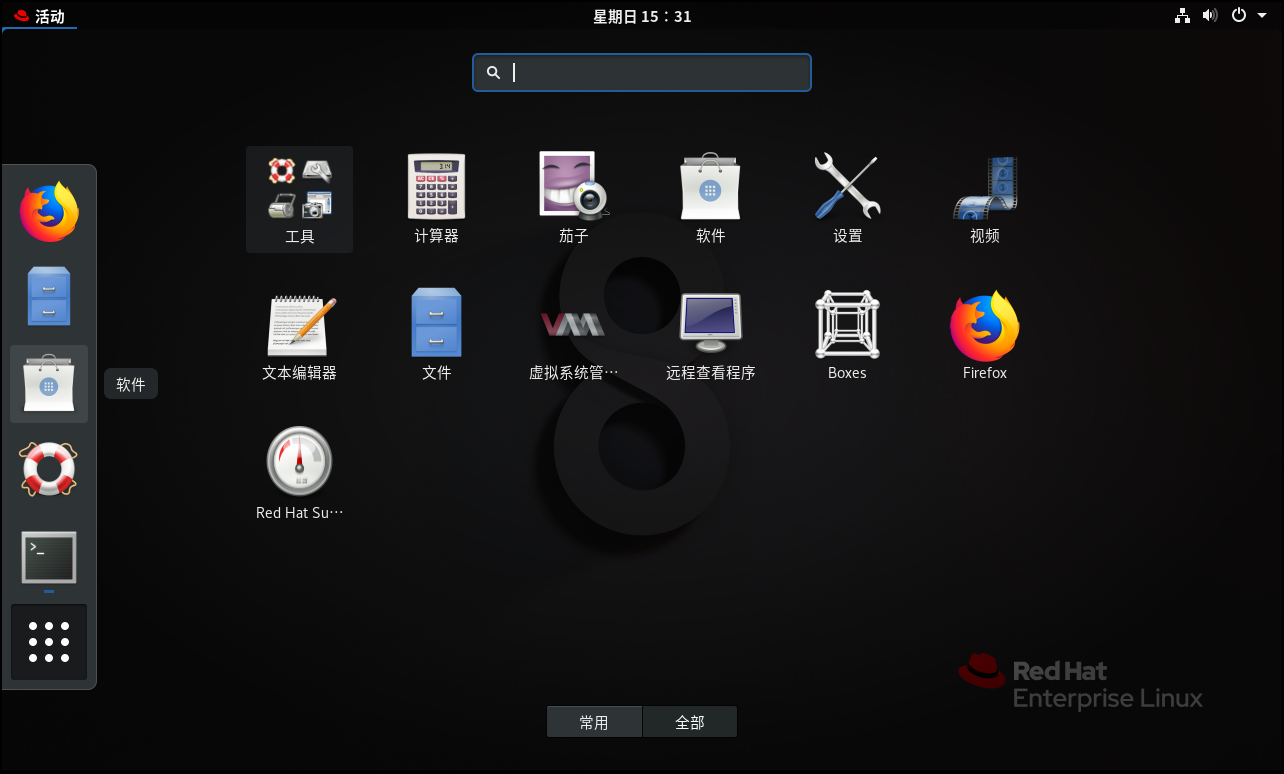Image resolution: width=1284 pixels, height=774 pixels.
Task: Open the Help lifebuoy icon in dock
Action: (x=49, y=469)
